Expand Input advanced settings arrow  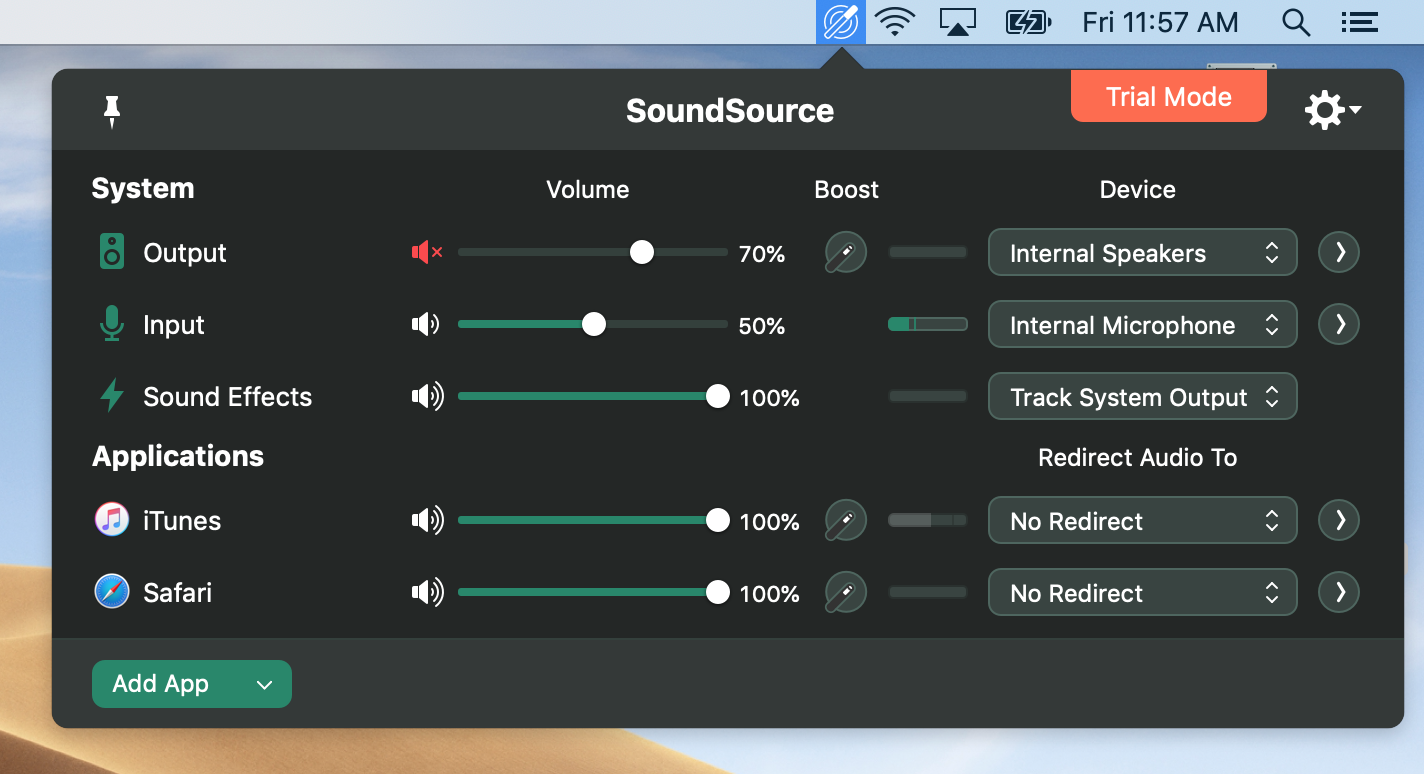[x=1339, y=324]
